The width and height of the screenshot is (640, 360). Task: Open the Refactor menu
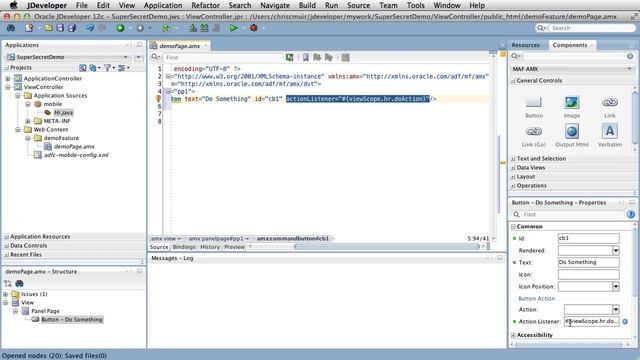point(205,5)
